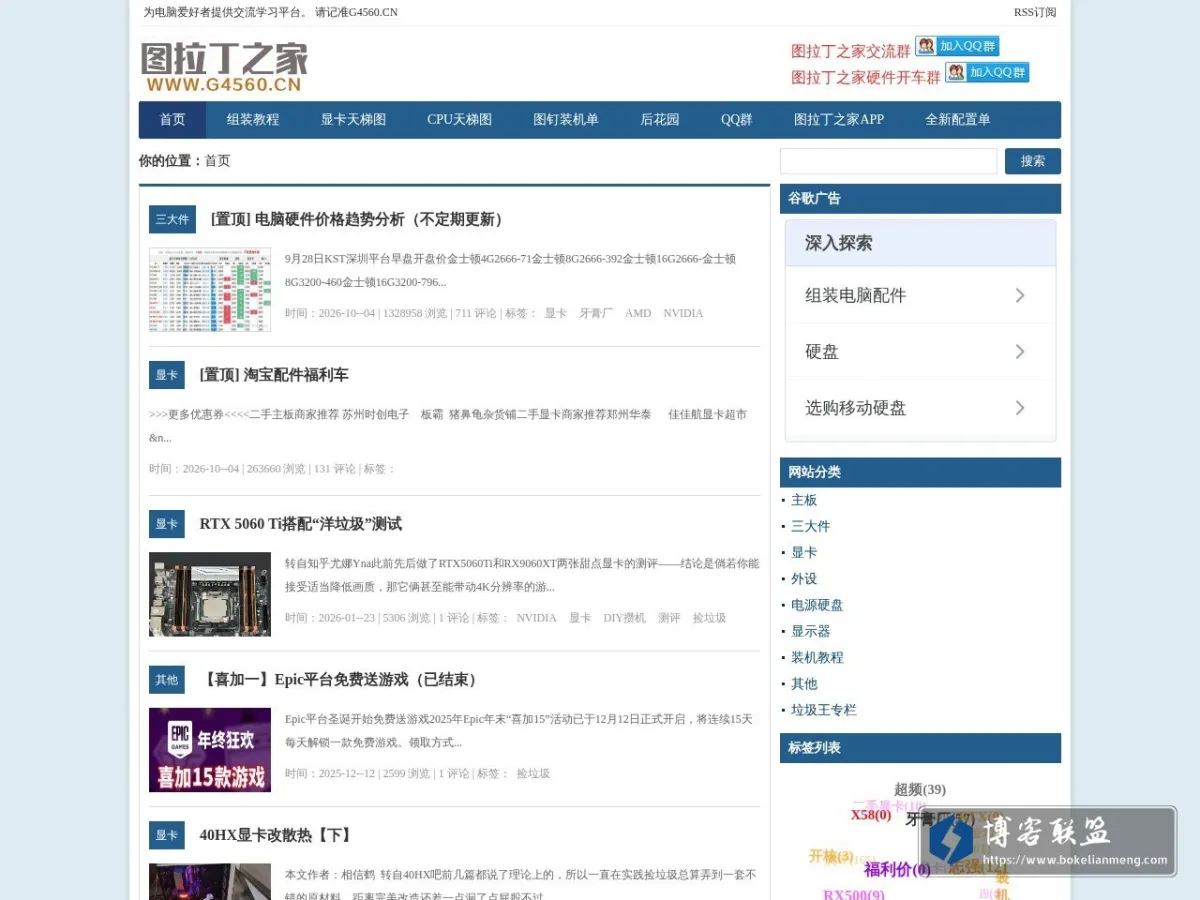Click the 搜索 search button
Viewport: 1200px width, 900px height.
point(1033,161)
